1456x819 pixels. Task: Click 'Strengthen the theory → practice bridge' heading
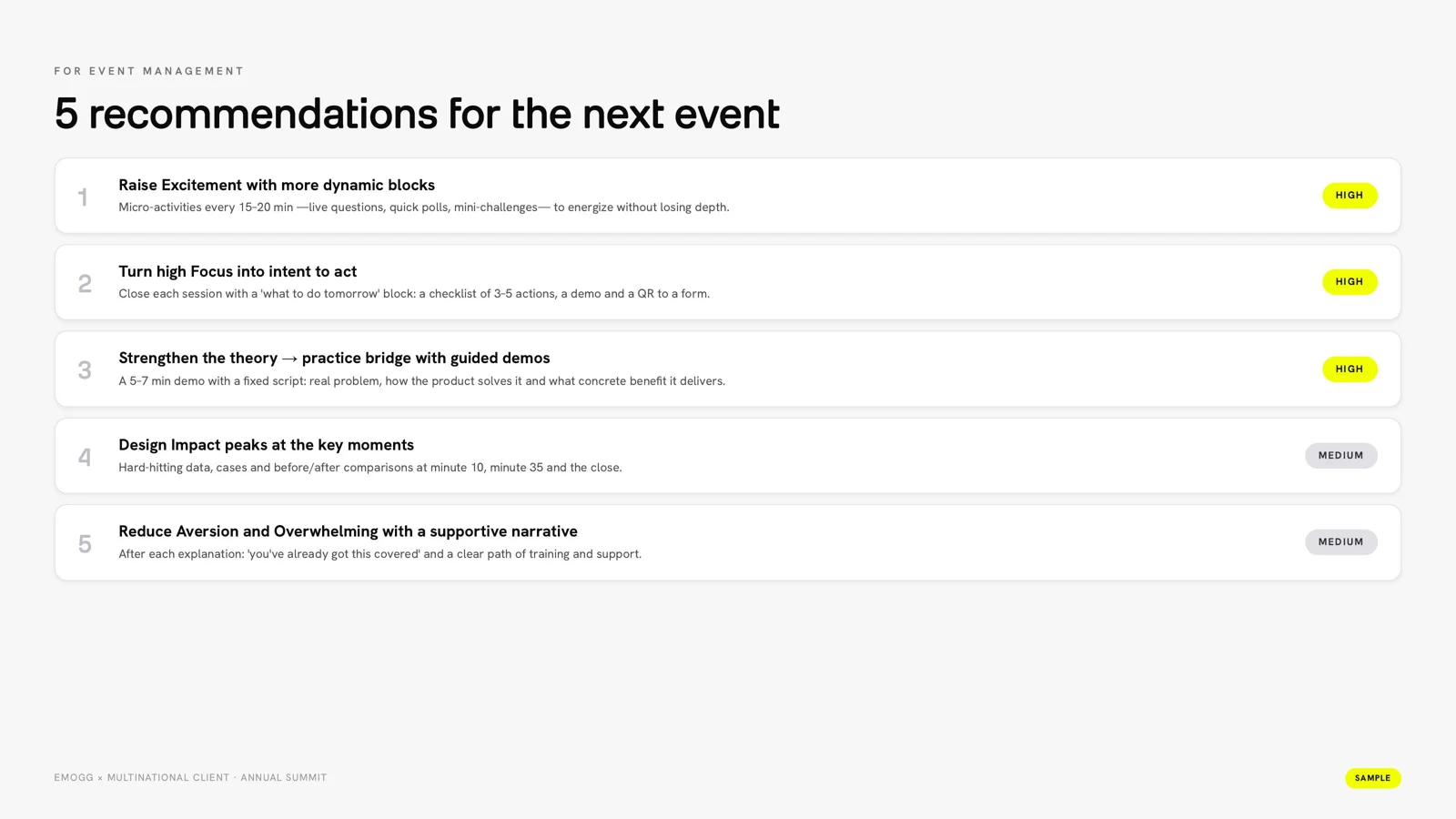tap(334, 359)
